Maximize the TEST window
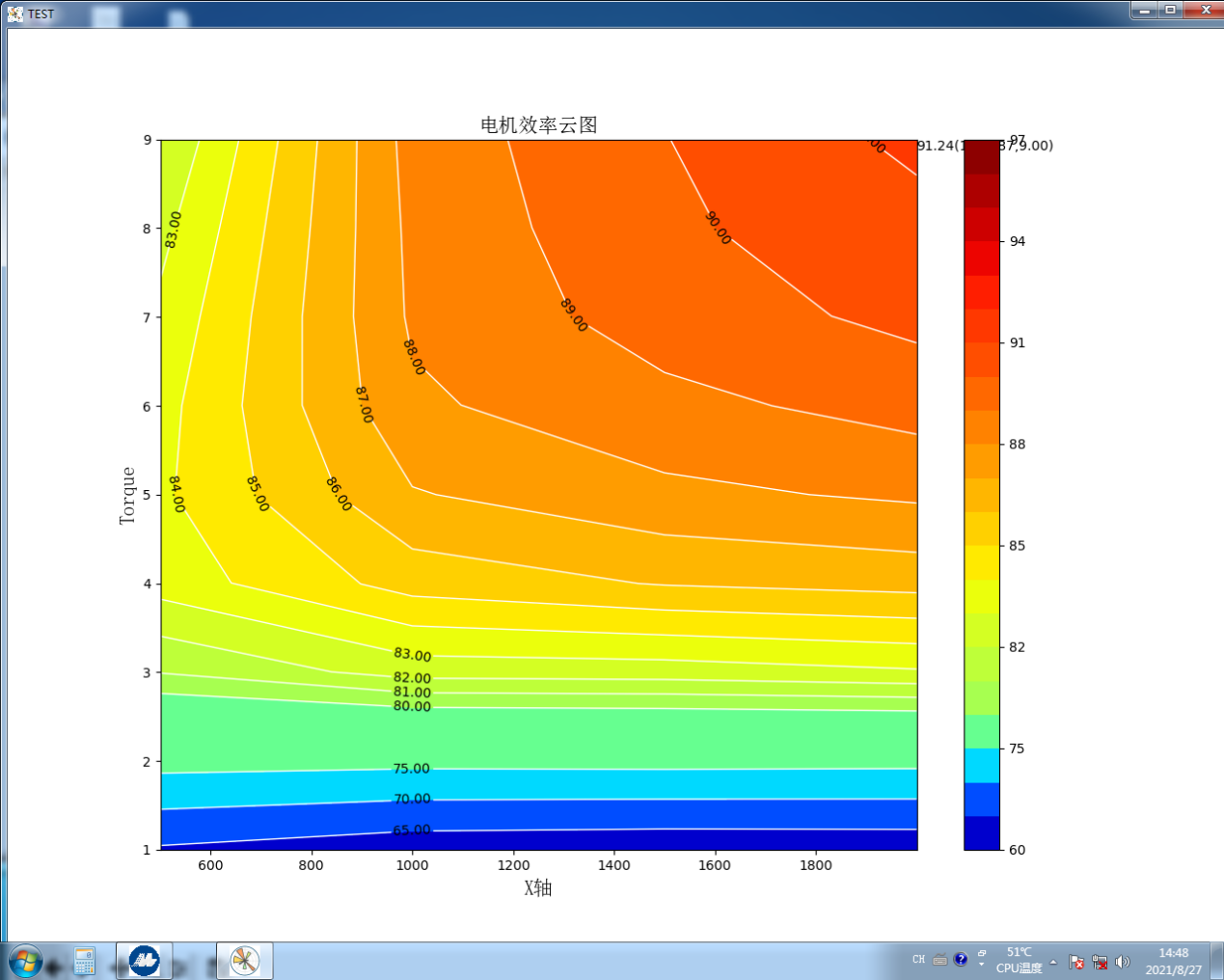 [x=1170, y=10]
